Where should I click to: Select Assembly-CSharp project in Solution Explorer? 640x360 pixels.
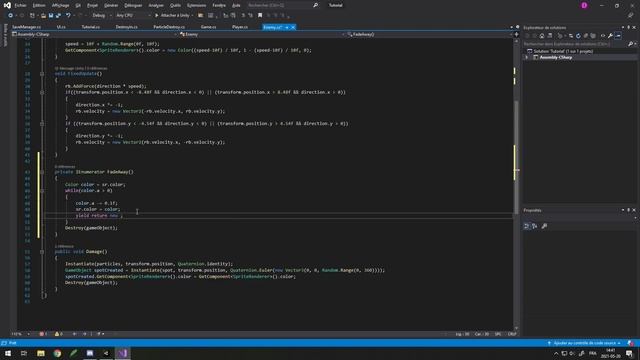click(x=556, y=58)
